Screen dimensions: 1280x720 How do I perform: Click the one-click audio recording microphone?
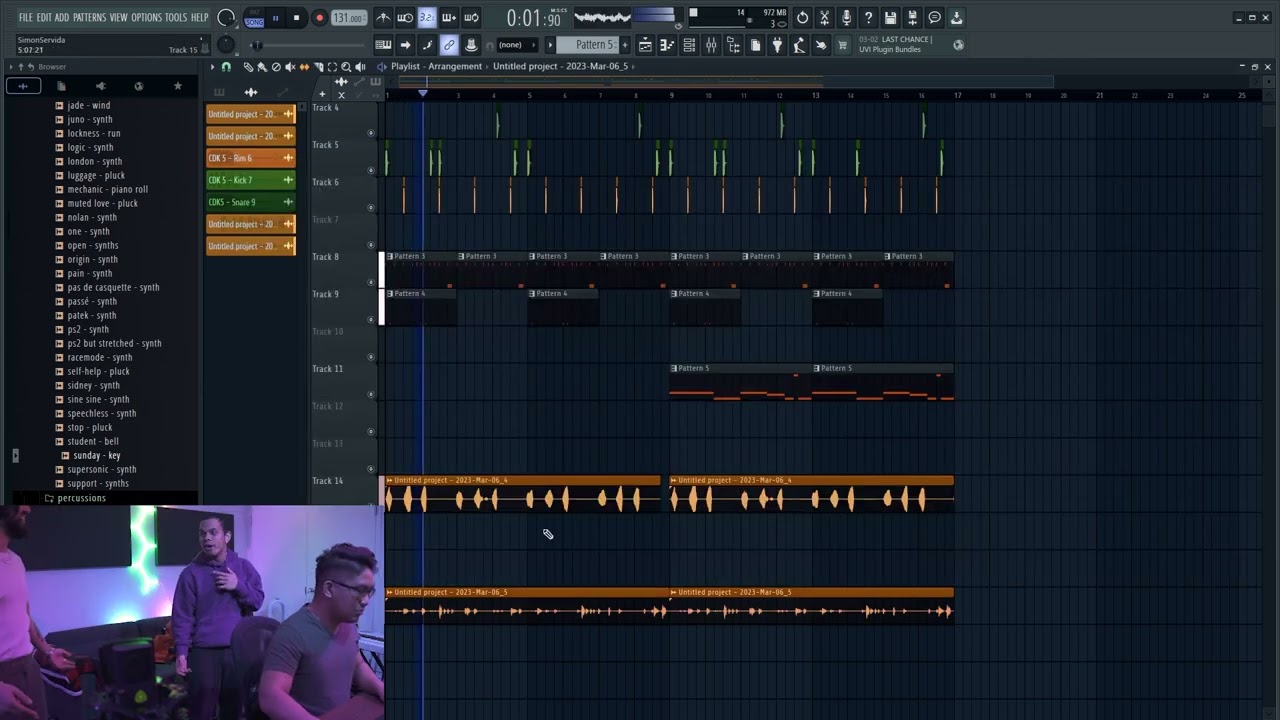(846, 17)
